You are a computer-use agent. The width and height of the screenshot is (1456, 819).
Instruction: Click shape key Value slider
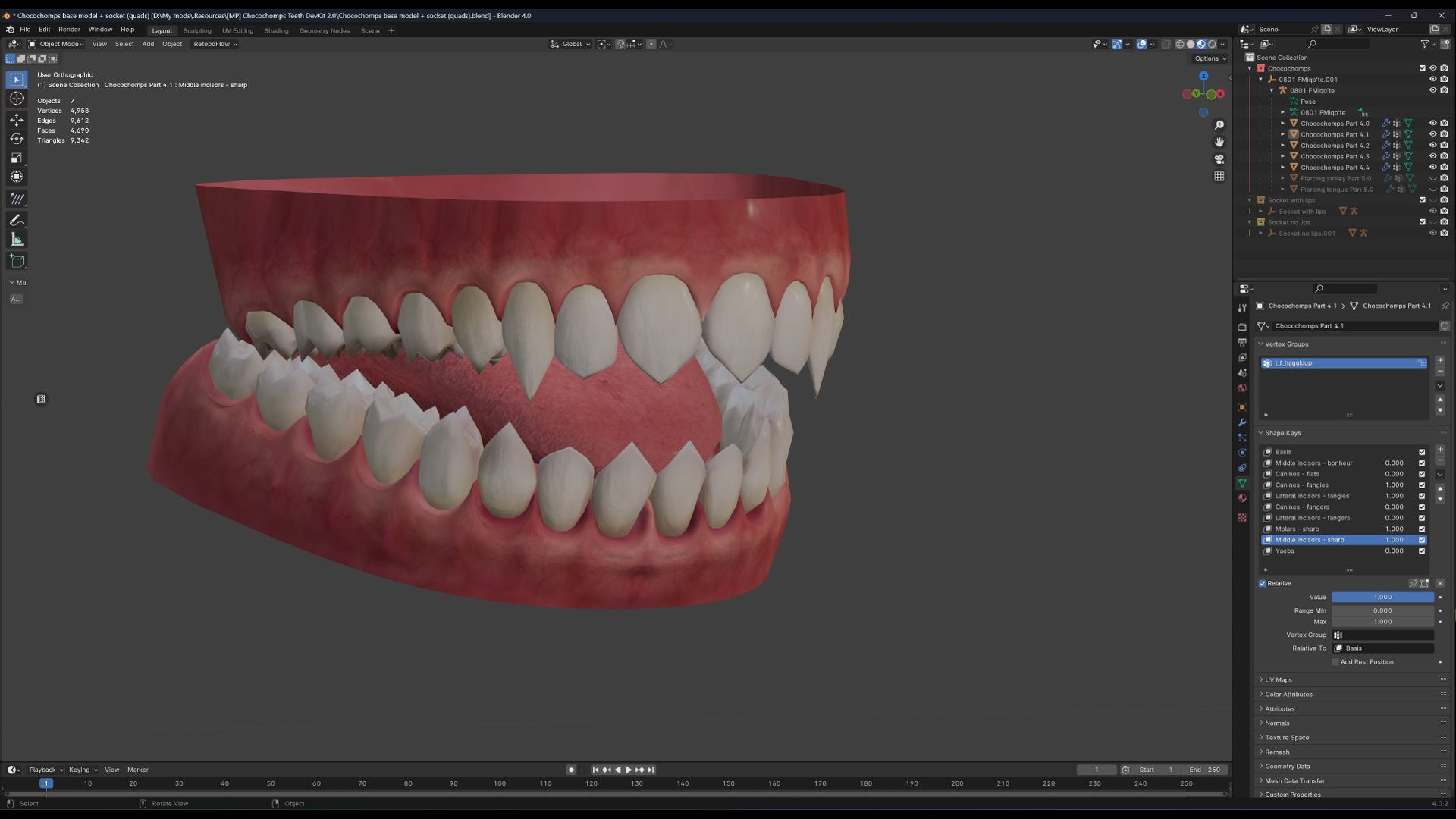[x=1382, y=597]
